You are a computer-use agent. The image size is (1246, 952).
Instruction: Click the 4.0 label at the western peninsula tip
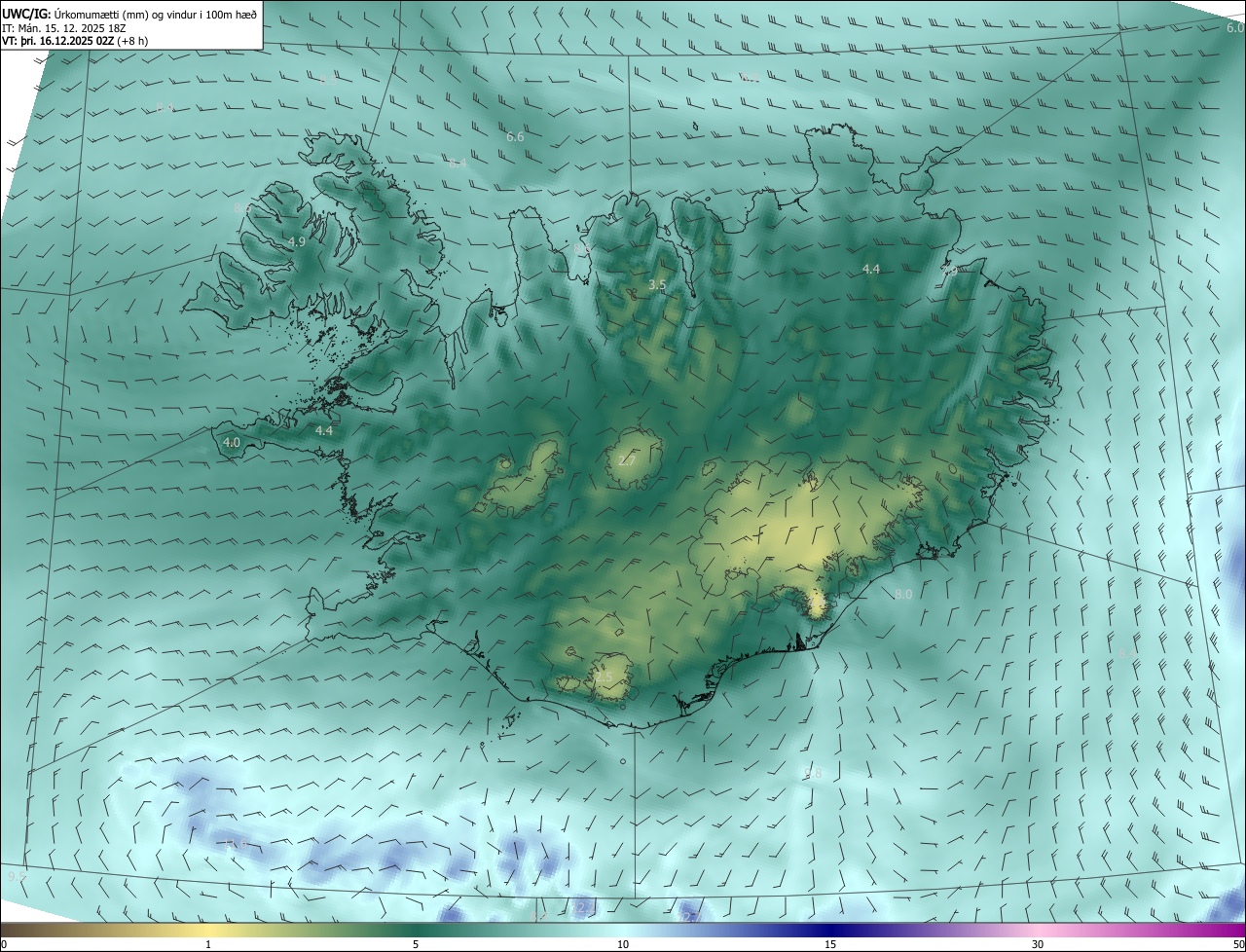tap(232, 442)
